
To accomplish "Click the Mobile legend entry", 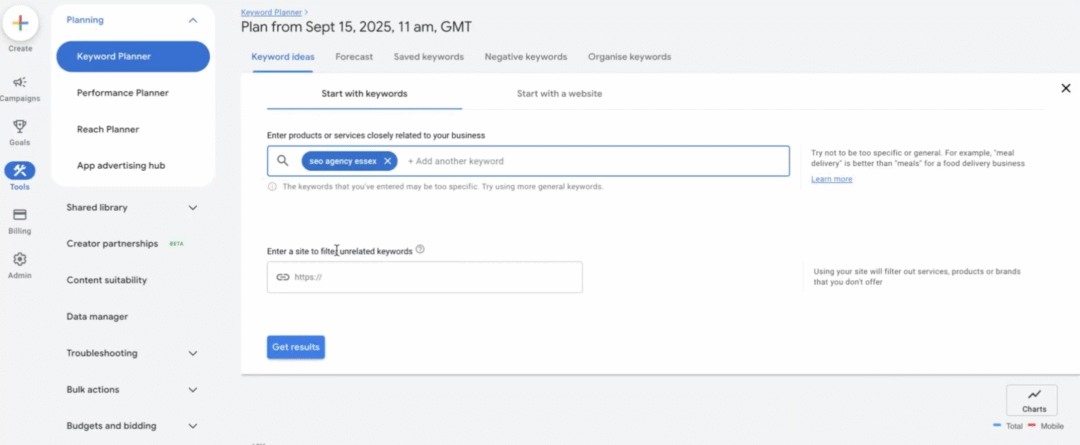I will click(1046, 426).
